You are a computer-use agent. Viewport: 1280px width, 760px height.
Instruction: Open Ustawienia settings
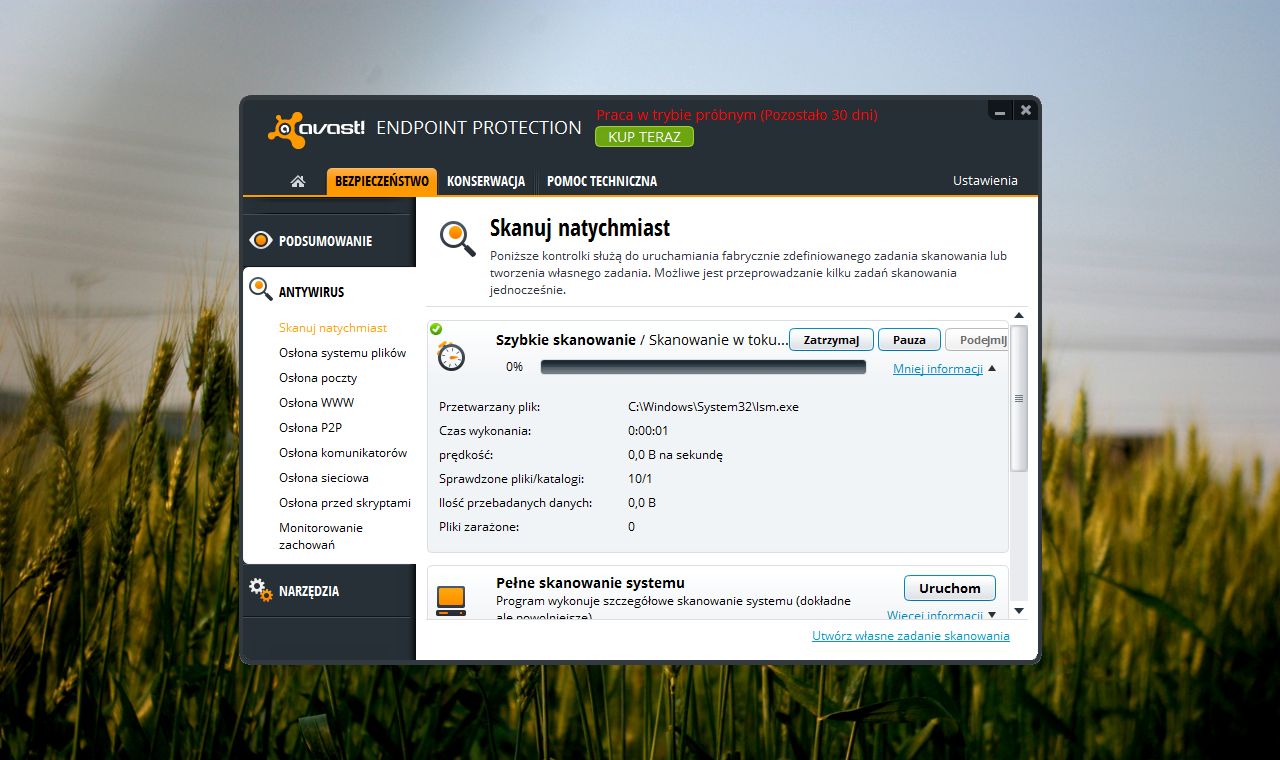[x=985, y=181]
